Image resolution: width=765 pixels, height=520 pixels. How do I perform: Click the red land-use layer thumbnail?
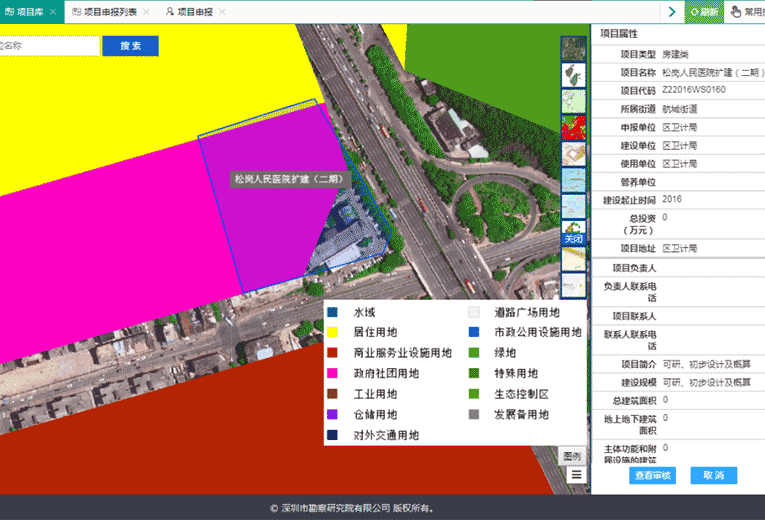click(x=573, y=127)
